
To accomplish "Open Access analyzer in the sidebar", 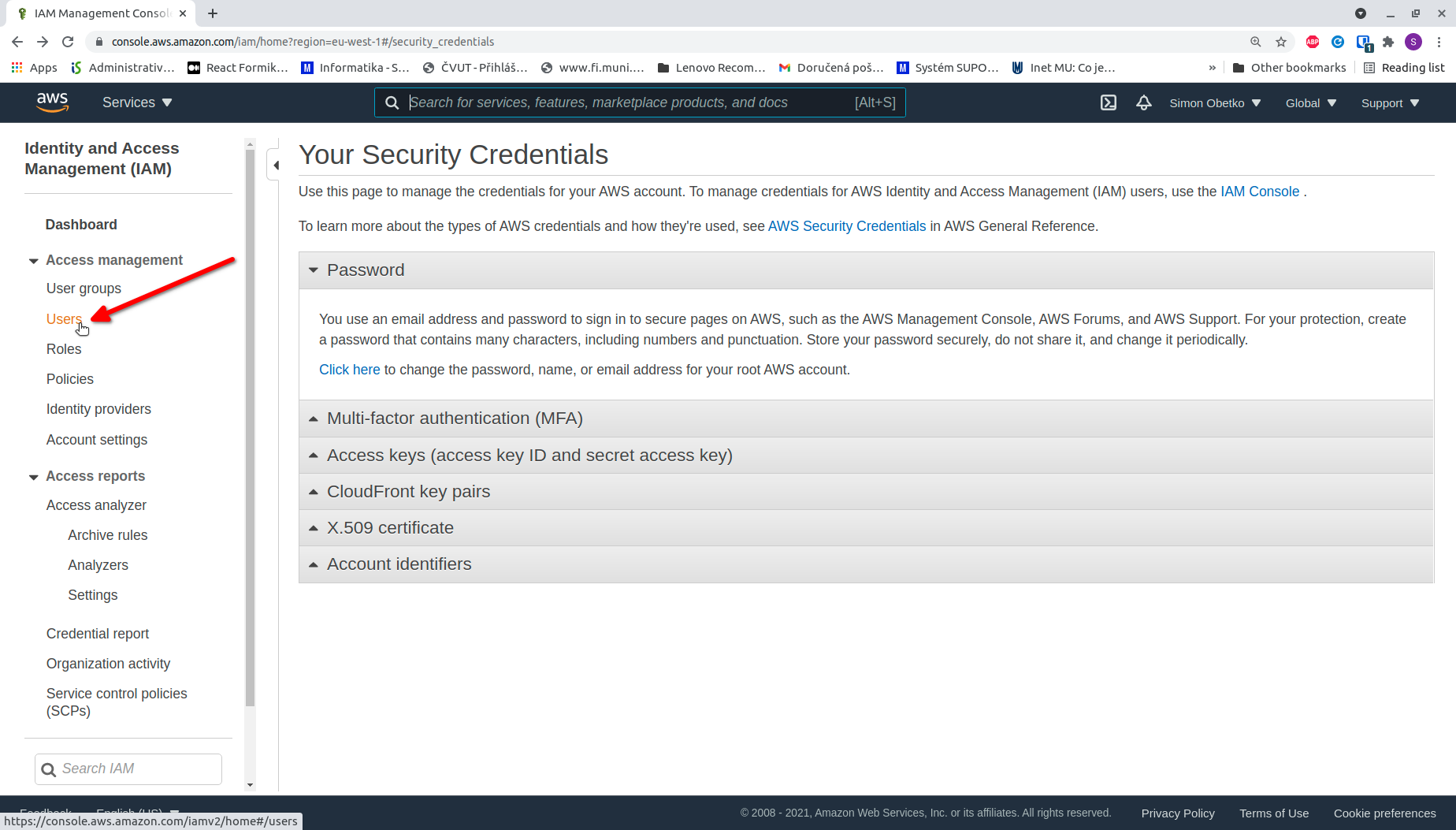I will (96, 505).
